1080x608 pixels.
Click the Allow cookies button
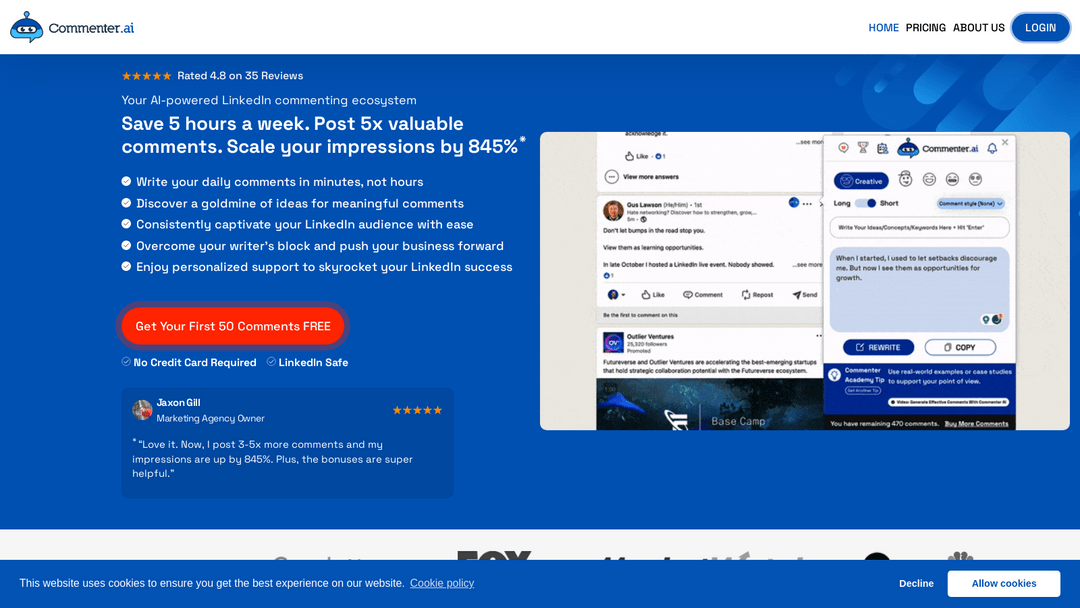[x=1004, y=583]
